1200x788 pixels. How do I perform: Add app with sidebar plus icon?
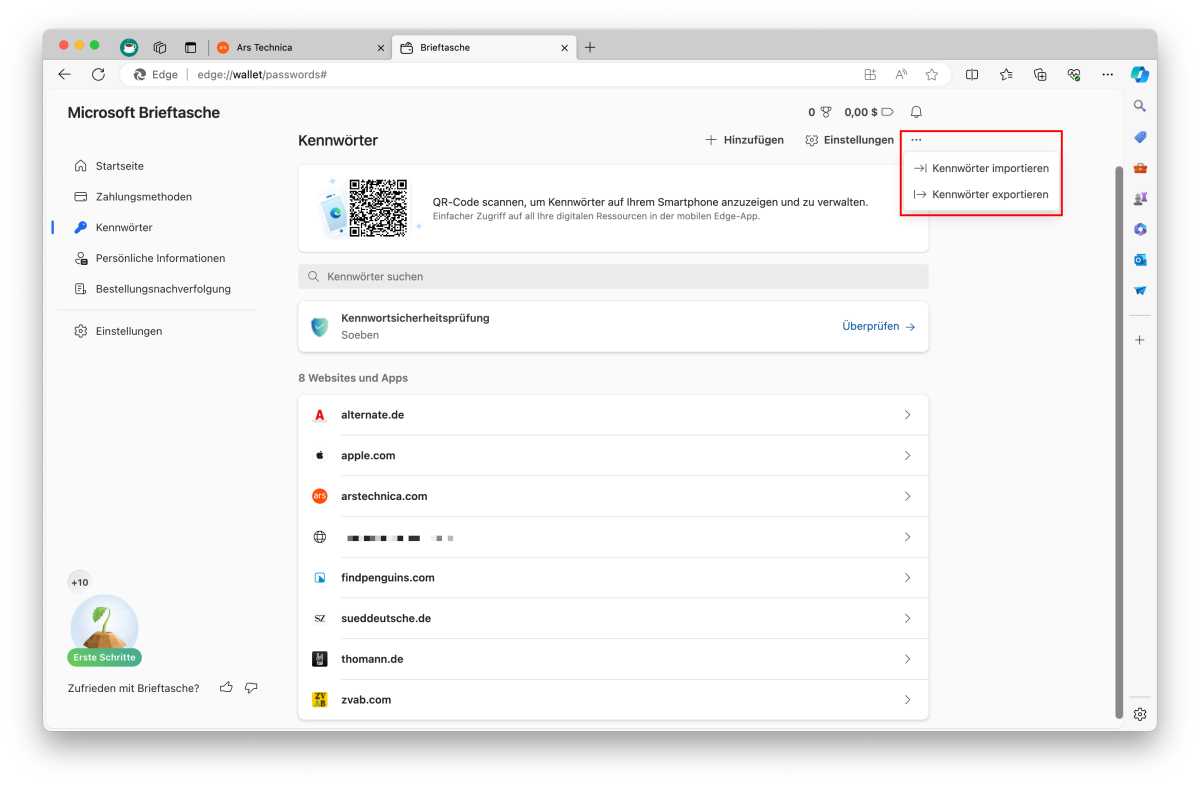coord(1140,340)
